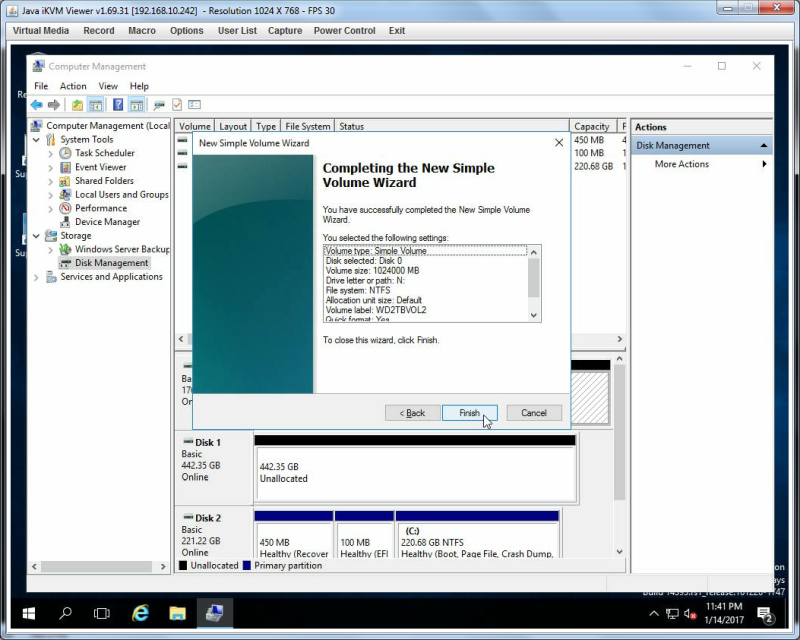Image resolution: width=800 pixels, height=640 pixels.
Task: Click the blue Help toolbar icon
Action: point(118,105)
